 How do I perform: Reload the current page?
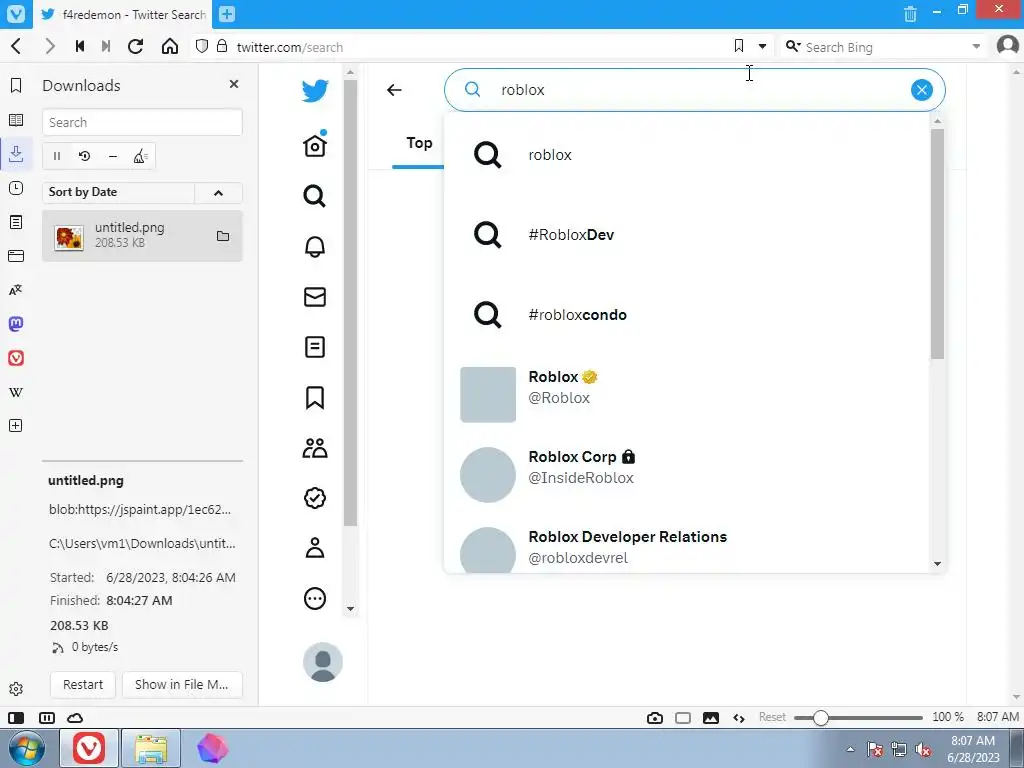(136, 46)
